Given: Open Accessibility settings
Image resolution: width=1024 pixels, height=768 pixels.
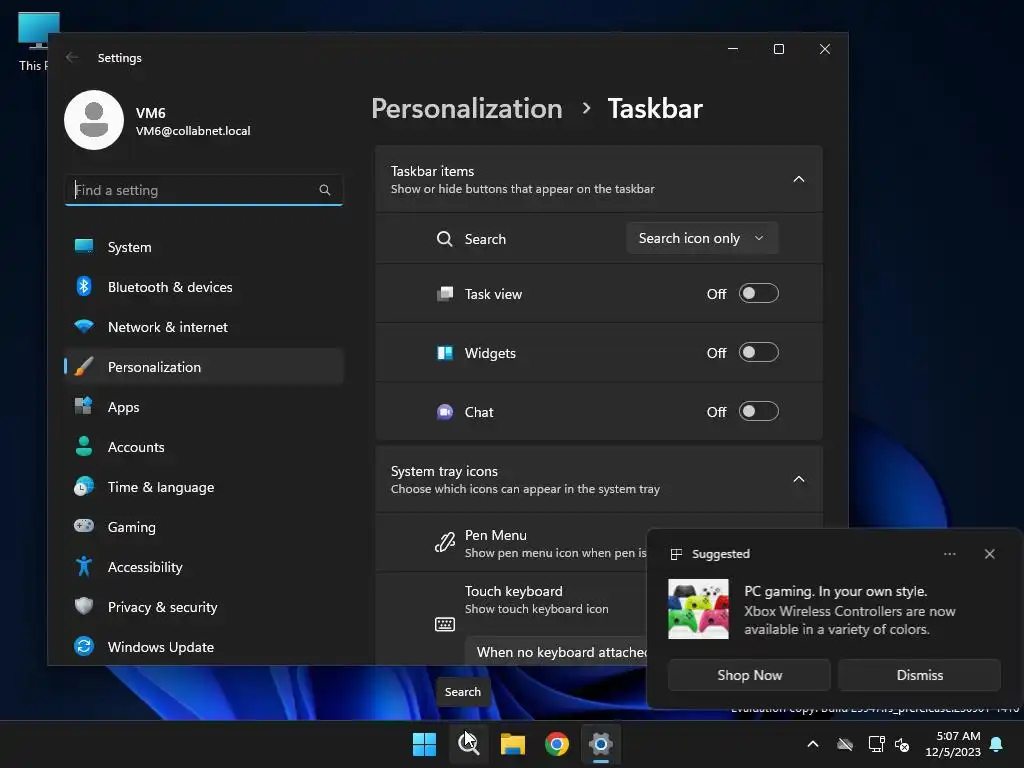Looking at the screenshot, I should coord(204,567).
